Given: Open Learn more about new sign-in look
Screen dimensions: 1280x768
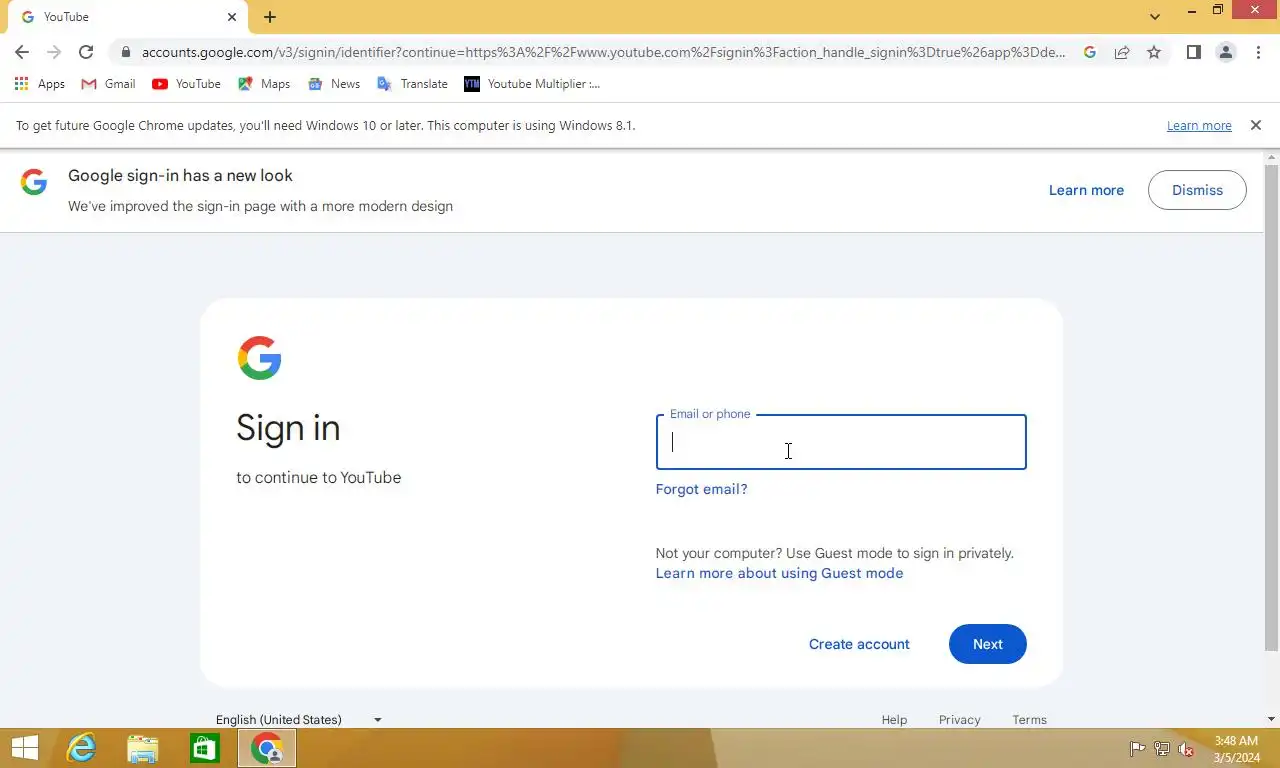Looking at the screenshot, I should tap(1086, 190).
